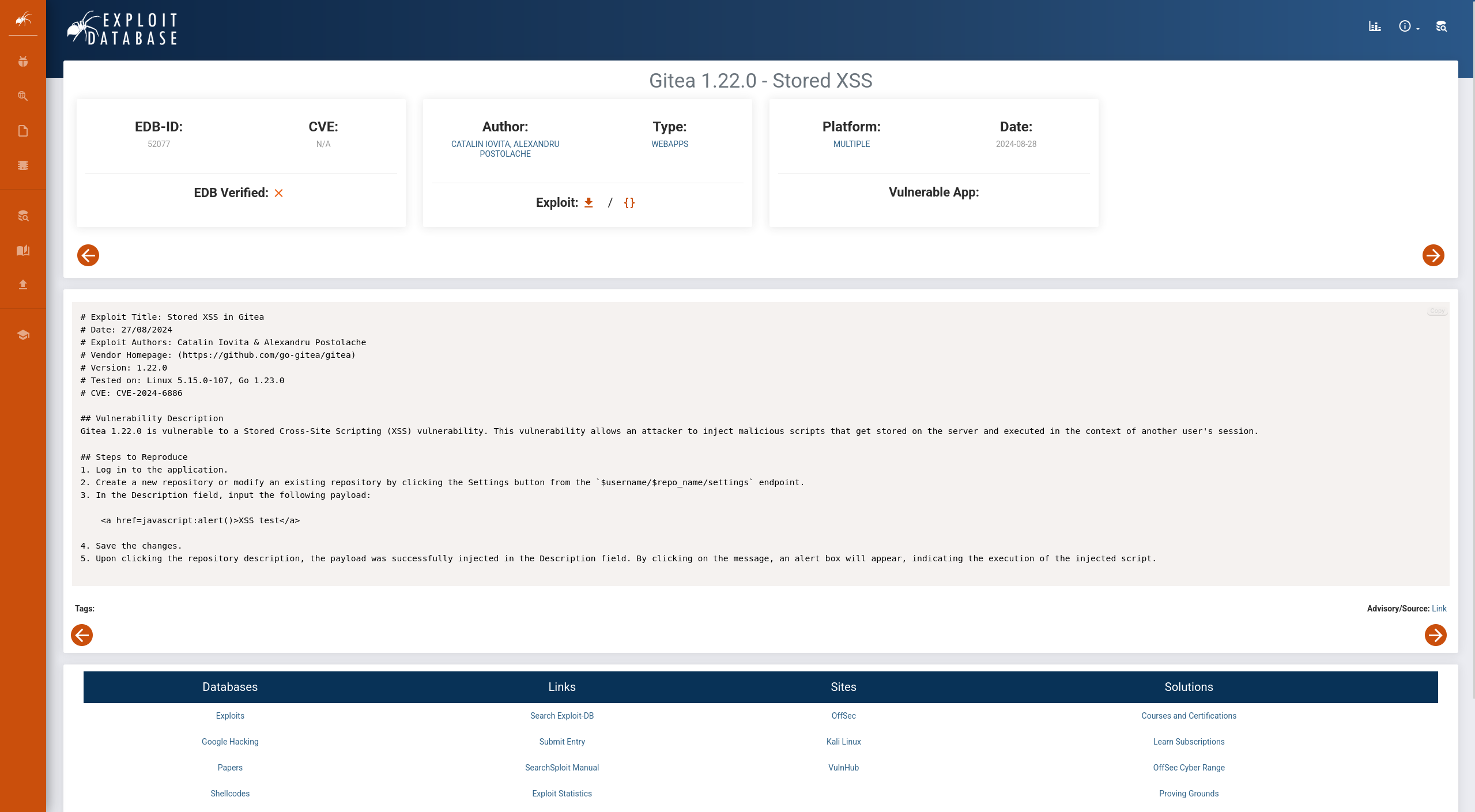The image size is (1475, 812).
Task: Click the Copy button on code block
Action: click(x=1437, y=311)
